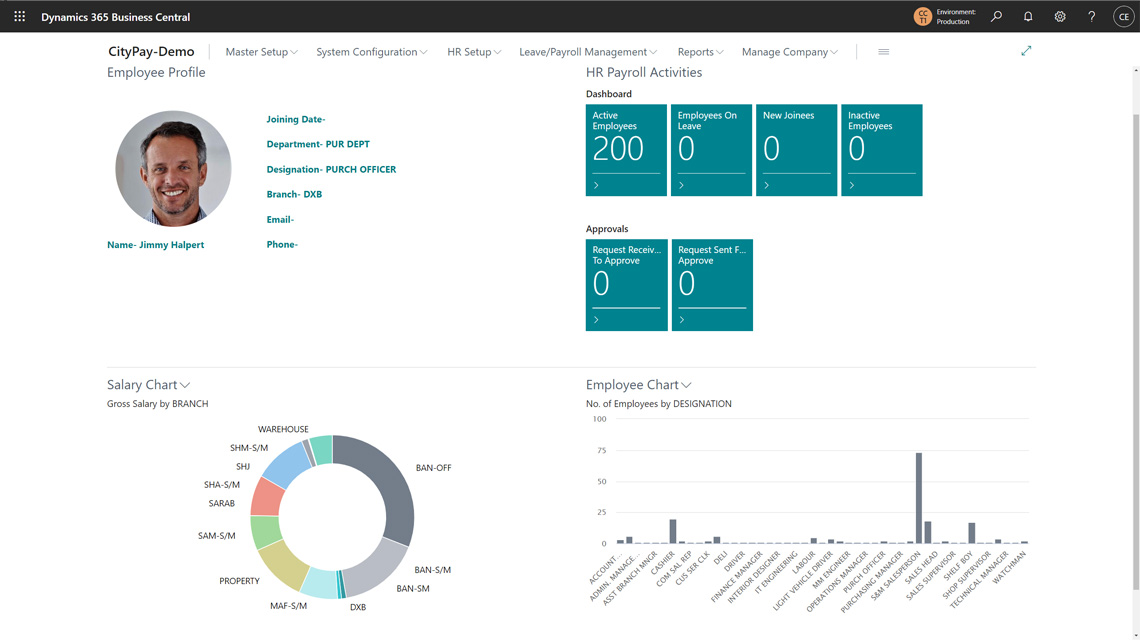Click the Name- Jimmy Halpert label
This screenshot has width=1140, height=640.
point(156,245)
